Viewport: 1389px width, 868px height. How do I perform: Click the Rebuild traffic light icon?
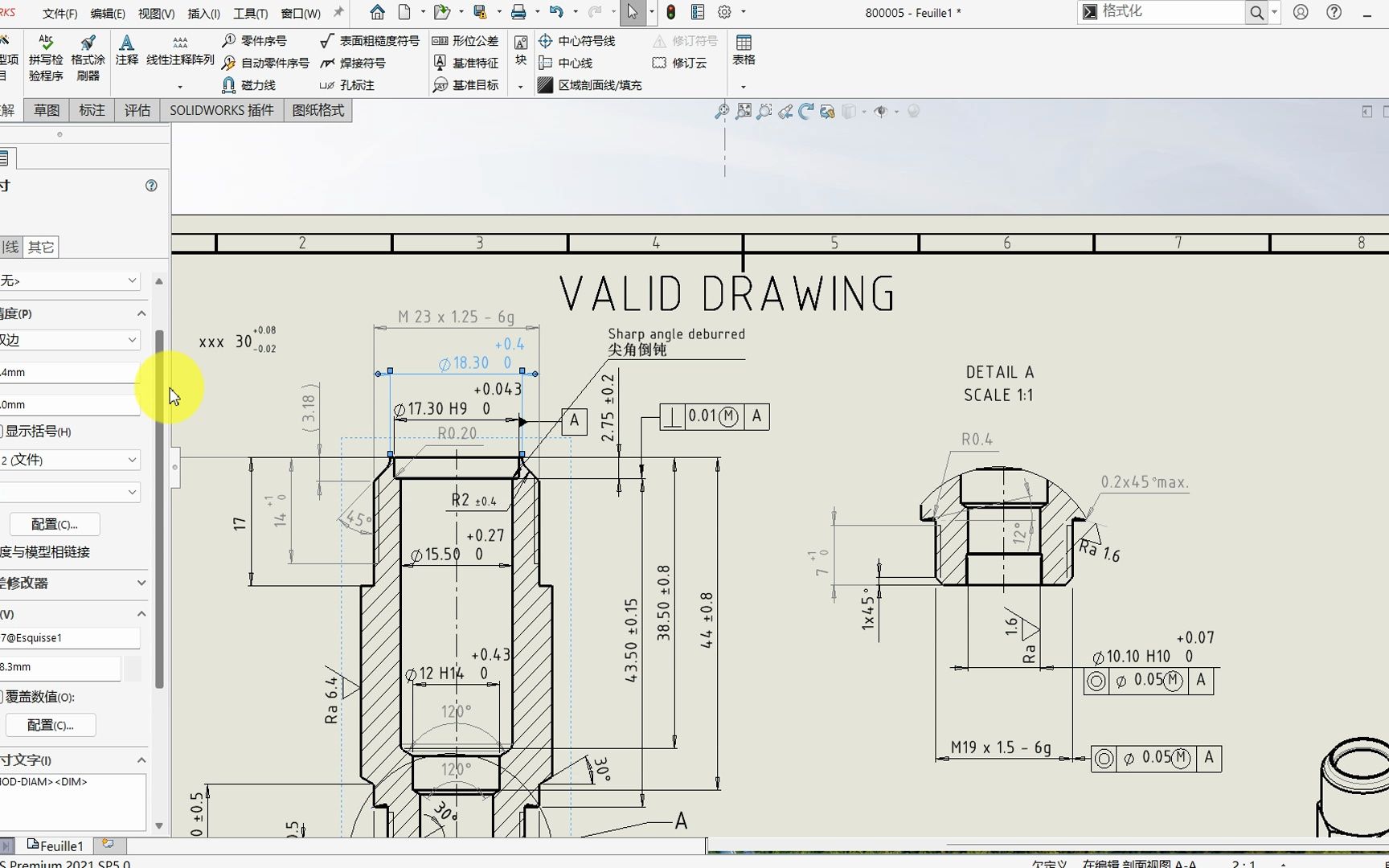[671, 12]
